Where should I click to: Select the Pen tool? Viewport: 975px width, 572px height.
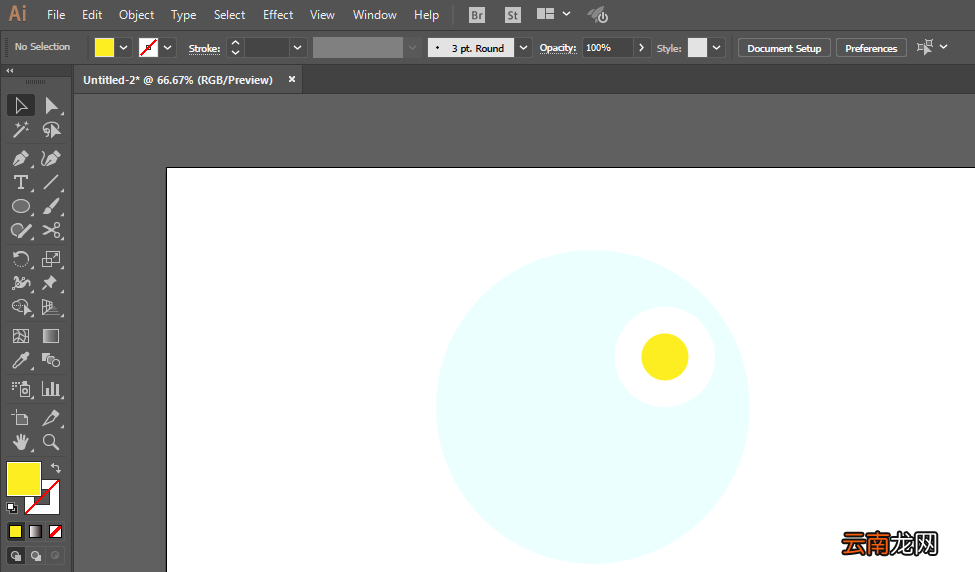click(21, 159)
